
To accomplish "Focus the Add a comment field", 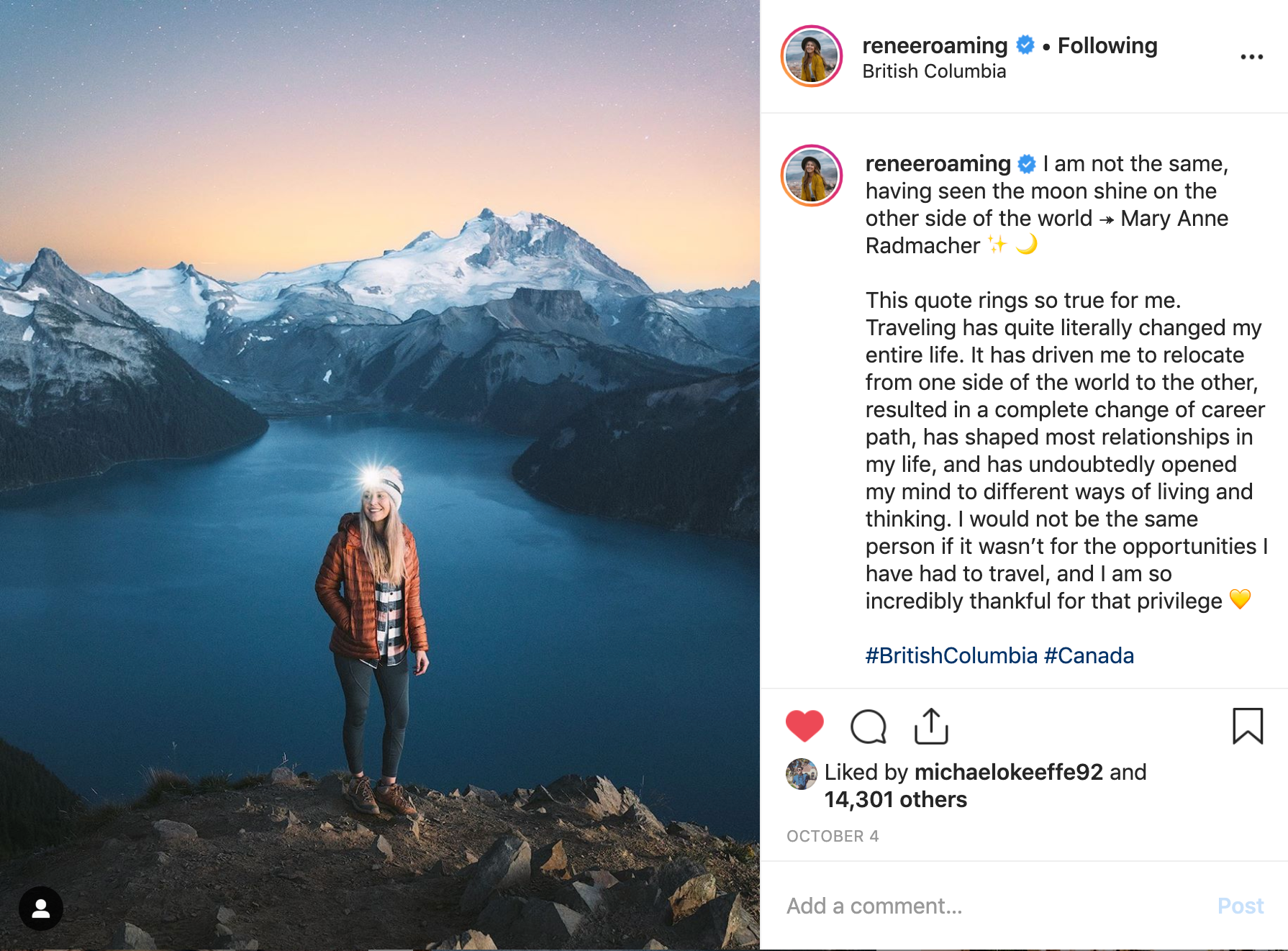I will tap(993, 906).
